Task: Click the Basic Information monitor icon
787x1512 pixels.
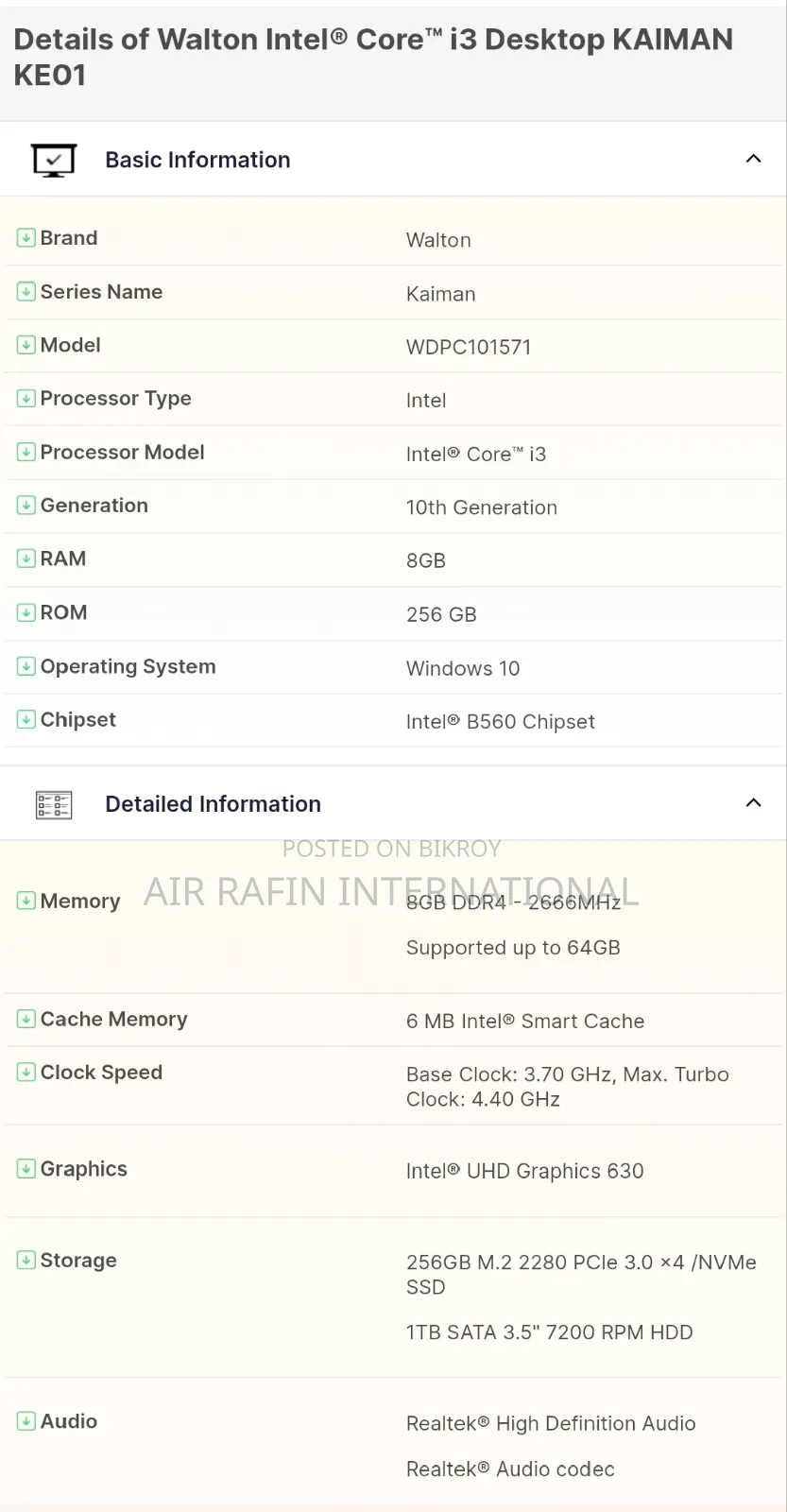Action: [54, 160]
